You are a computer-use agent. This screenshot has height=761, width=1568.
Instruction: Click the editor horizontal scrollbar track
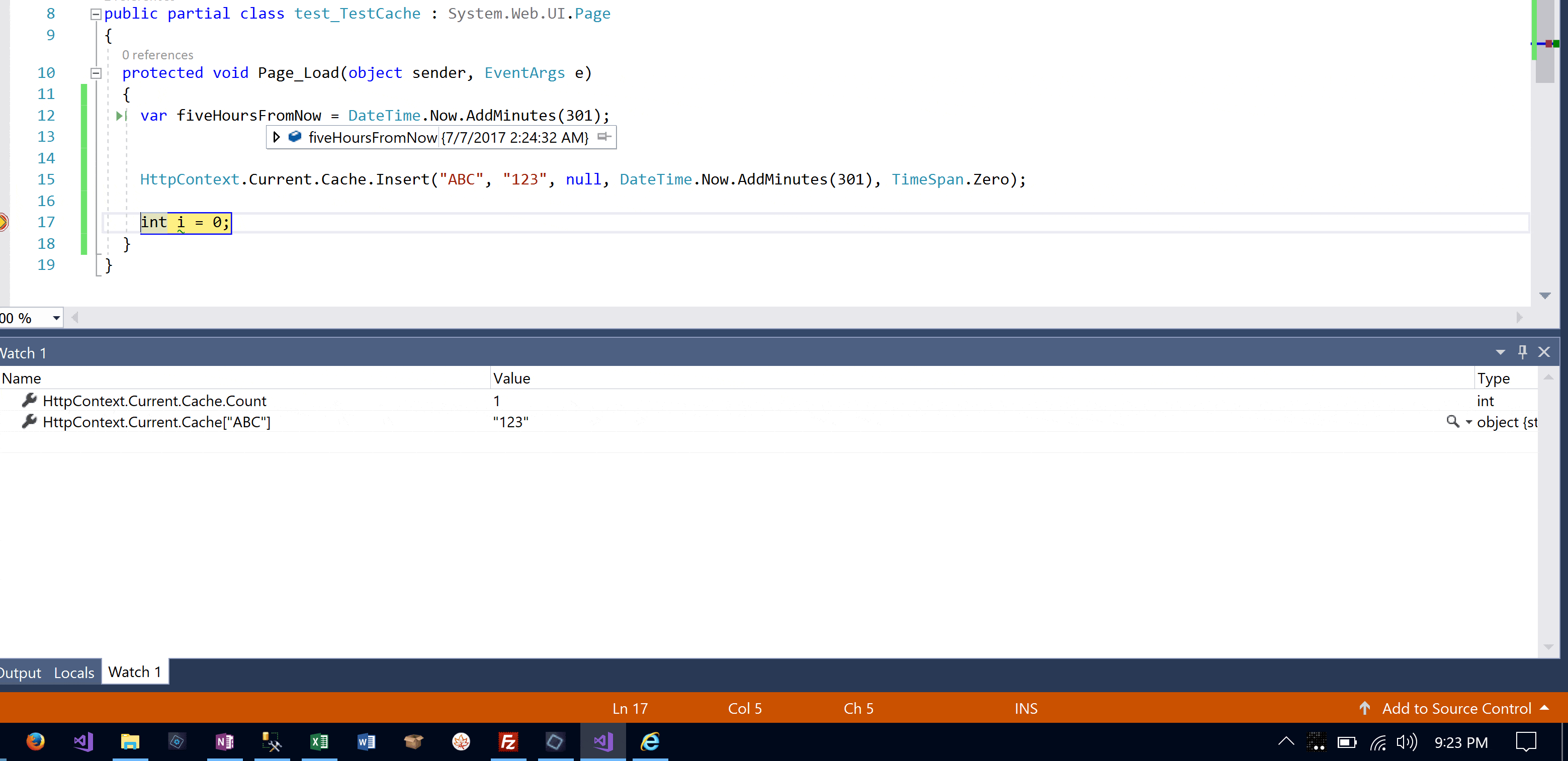click(792, 317)
